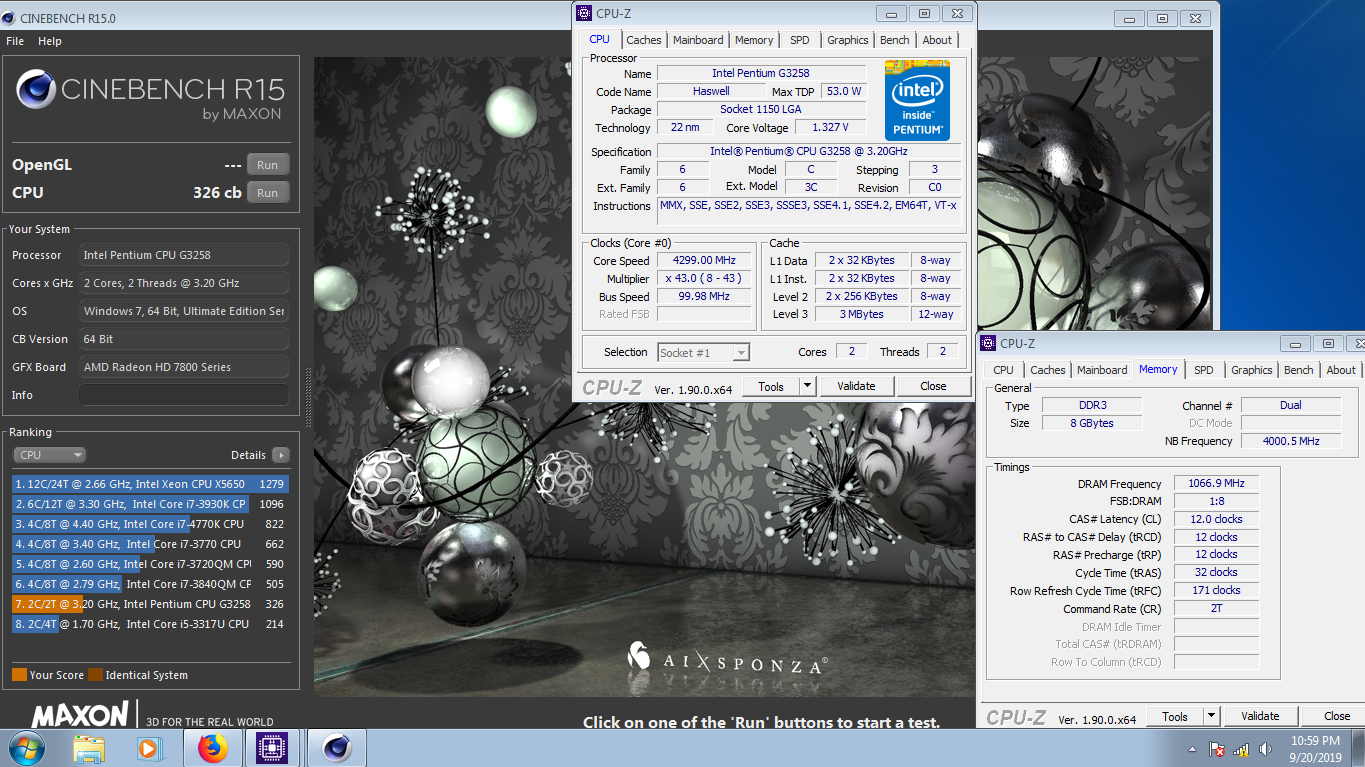This screenshot has width=1365, height=767.
Task: Select CPU tab in Memory window
Action: coord(1003,370)
